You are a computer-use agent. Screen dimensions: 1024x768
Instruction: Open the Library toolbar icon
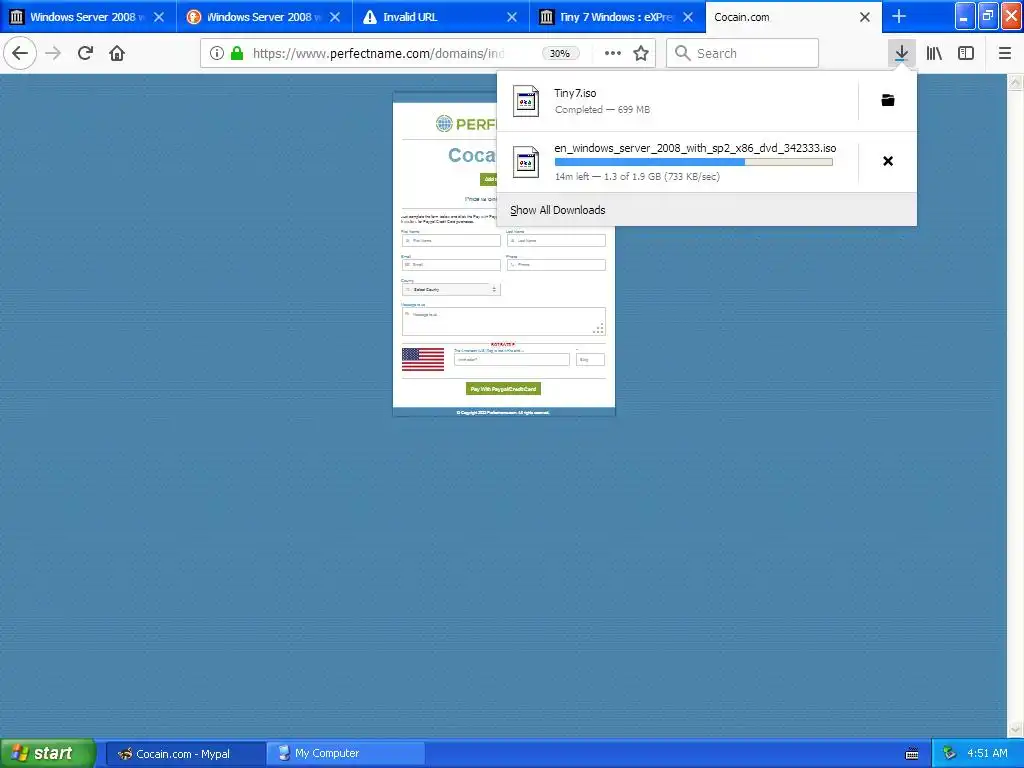click(x=934, y=53)
